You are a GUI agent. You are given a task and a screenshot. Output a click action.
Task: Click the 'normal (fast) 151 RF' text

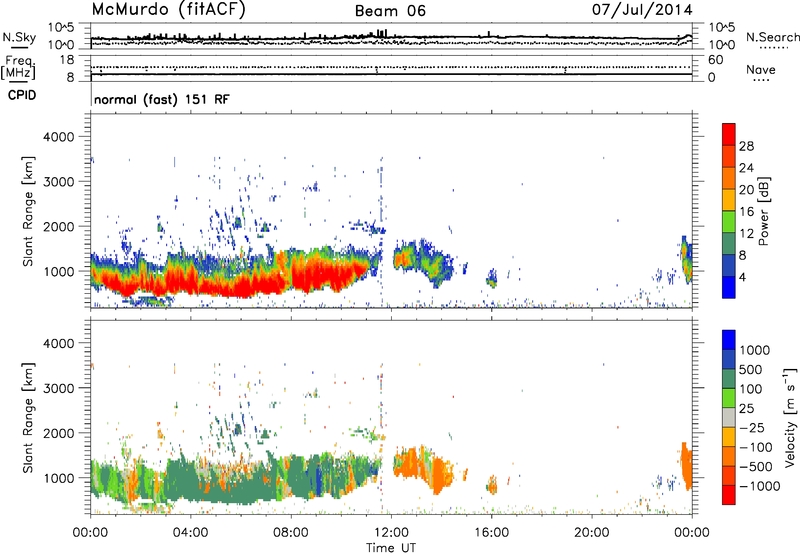point(162,99)
